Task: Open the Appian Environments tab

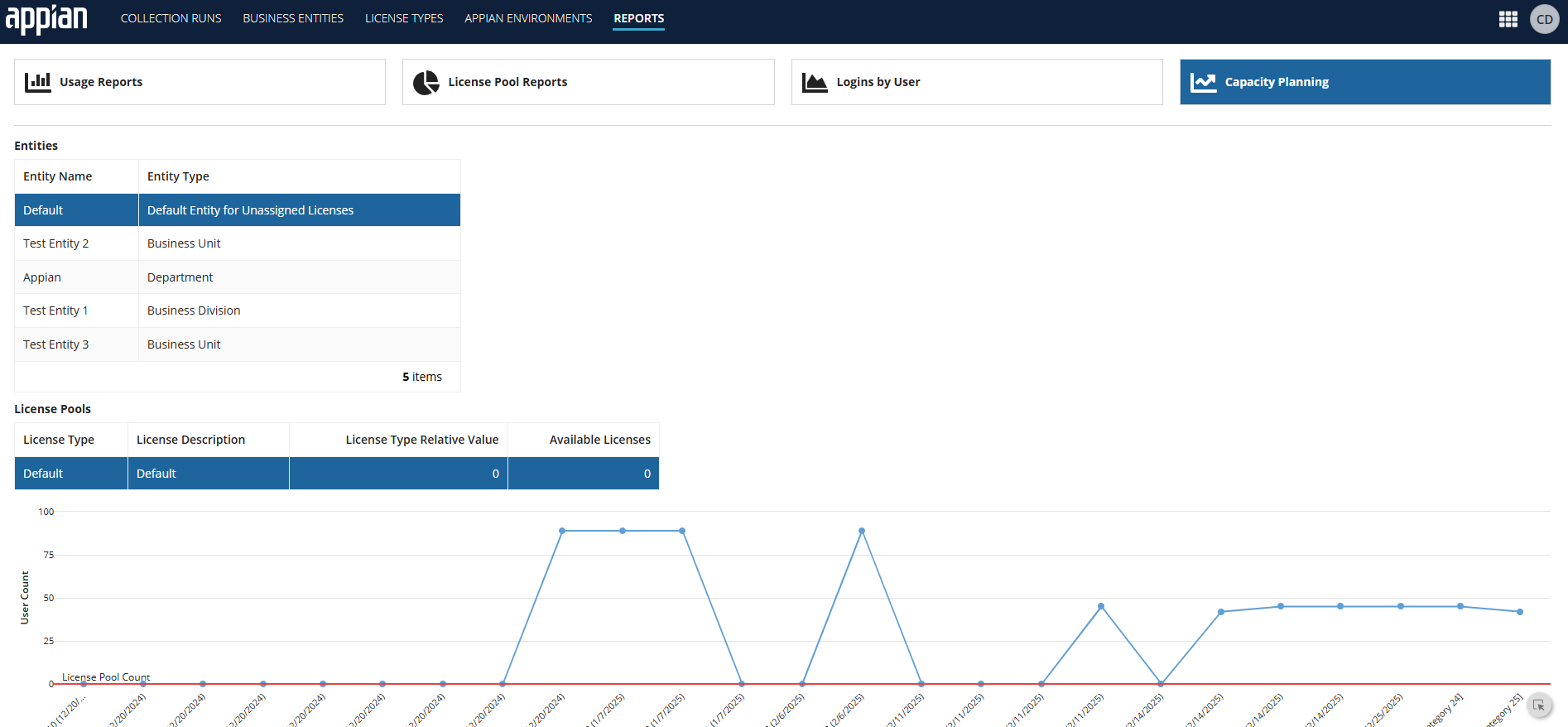Action: click(528, 18)
